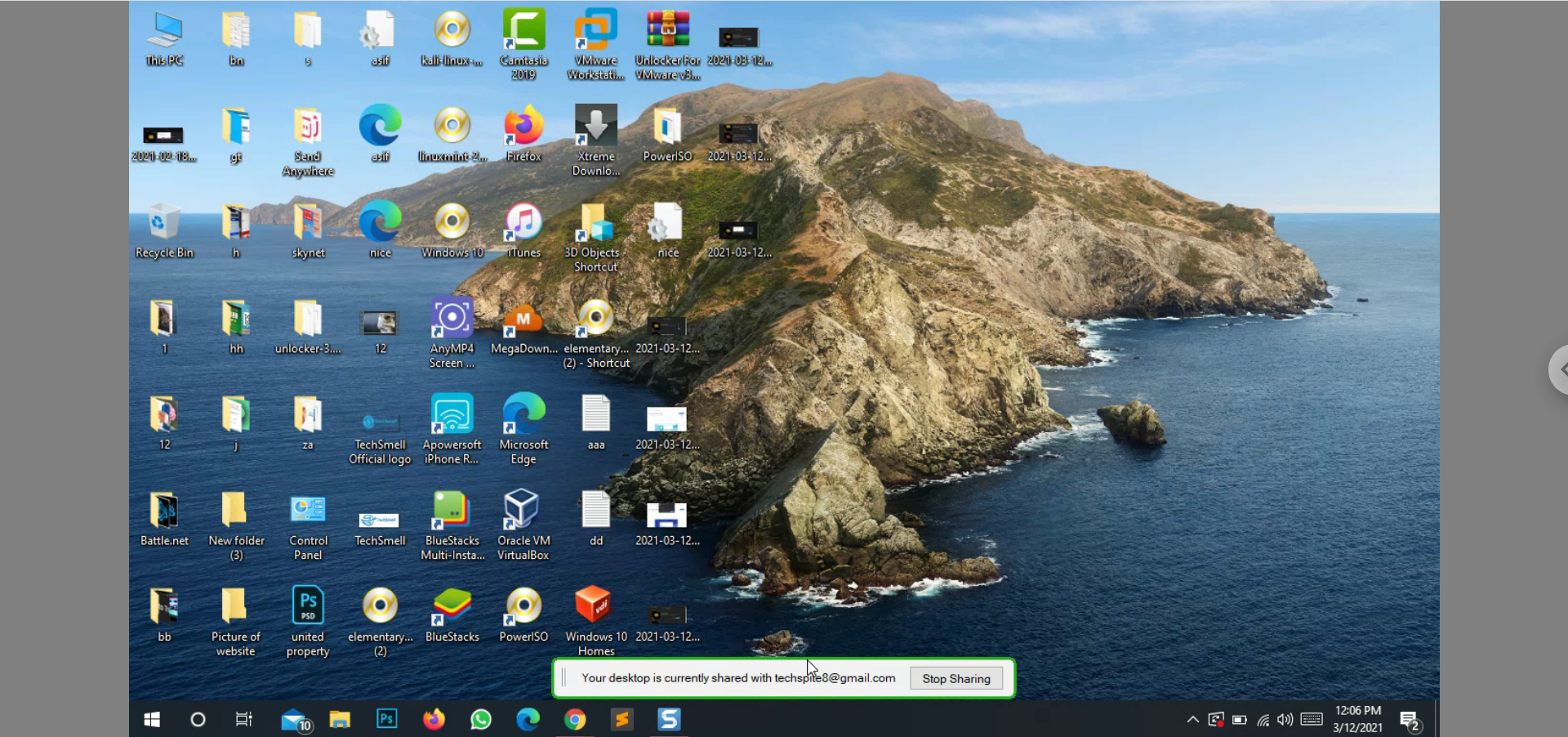1568x737 pixels.
Task: Show hidden system tray icons
Action: pos(1192,719)
